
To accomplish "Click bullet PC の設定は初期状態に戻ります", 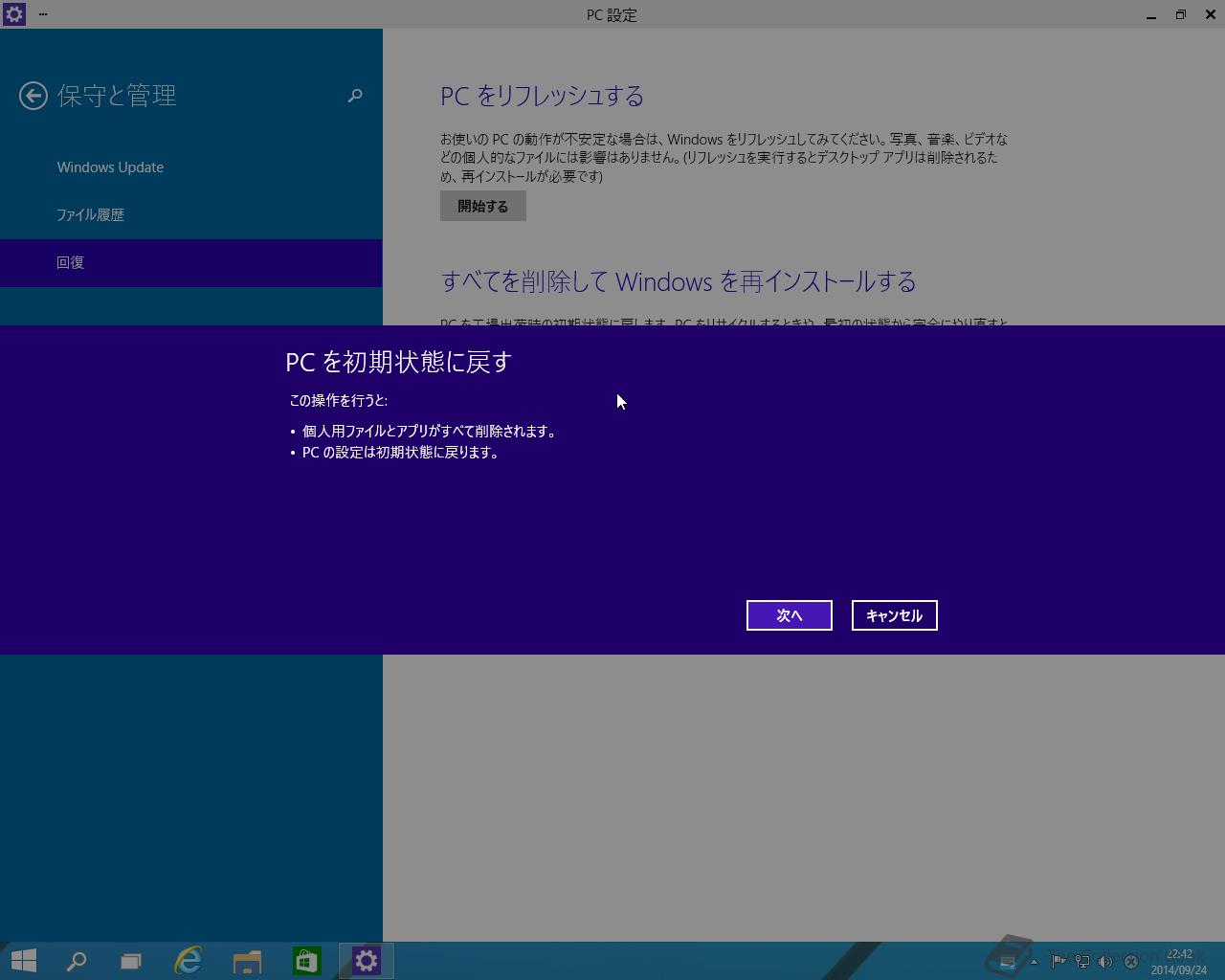I will (x=402, y=453).
